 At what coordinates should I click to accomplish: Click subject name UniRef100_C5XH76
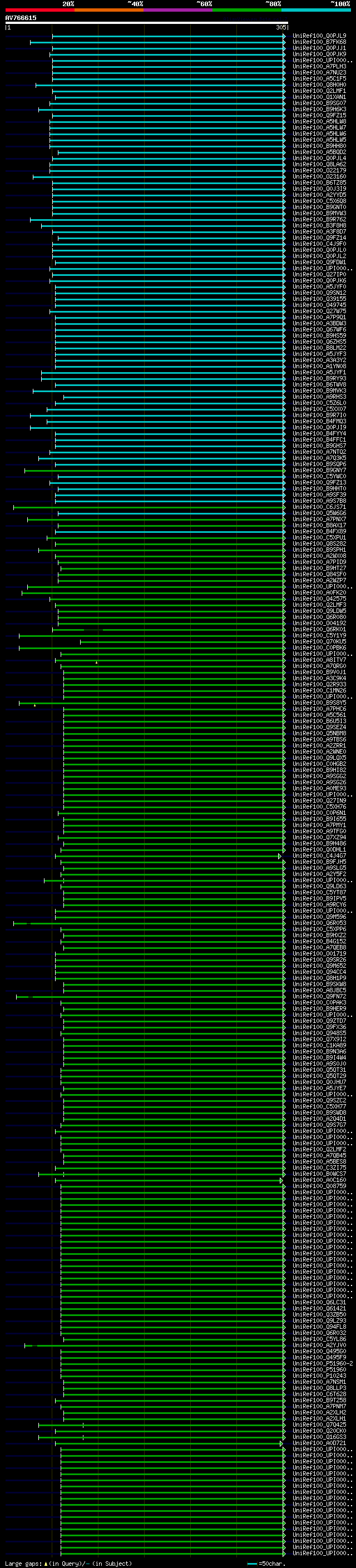[319, 807]
